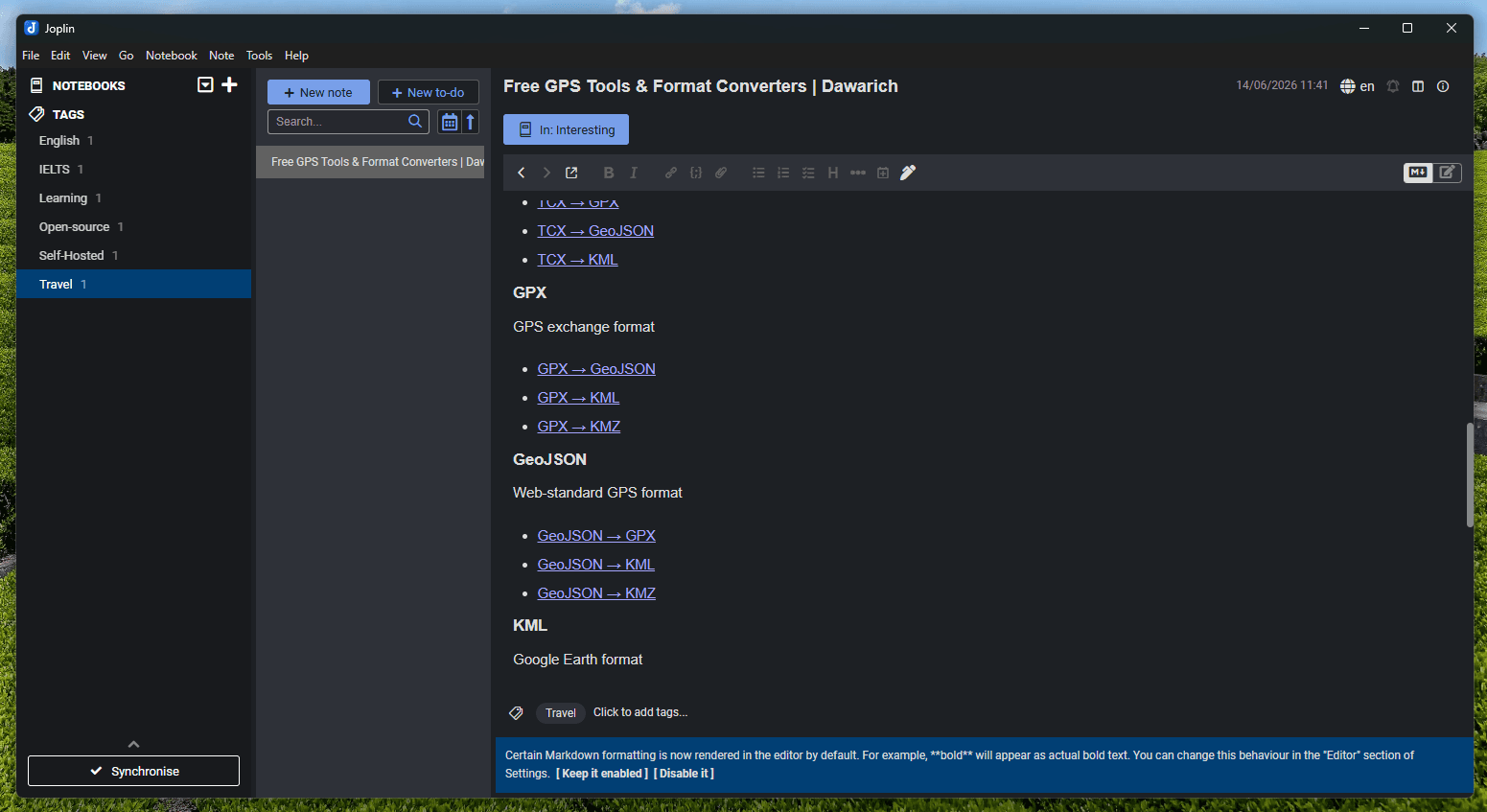
Task: Open the freehand drawing tool
Action: coord(908,173)
